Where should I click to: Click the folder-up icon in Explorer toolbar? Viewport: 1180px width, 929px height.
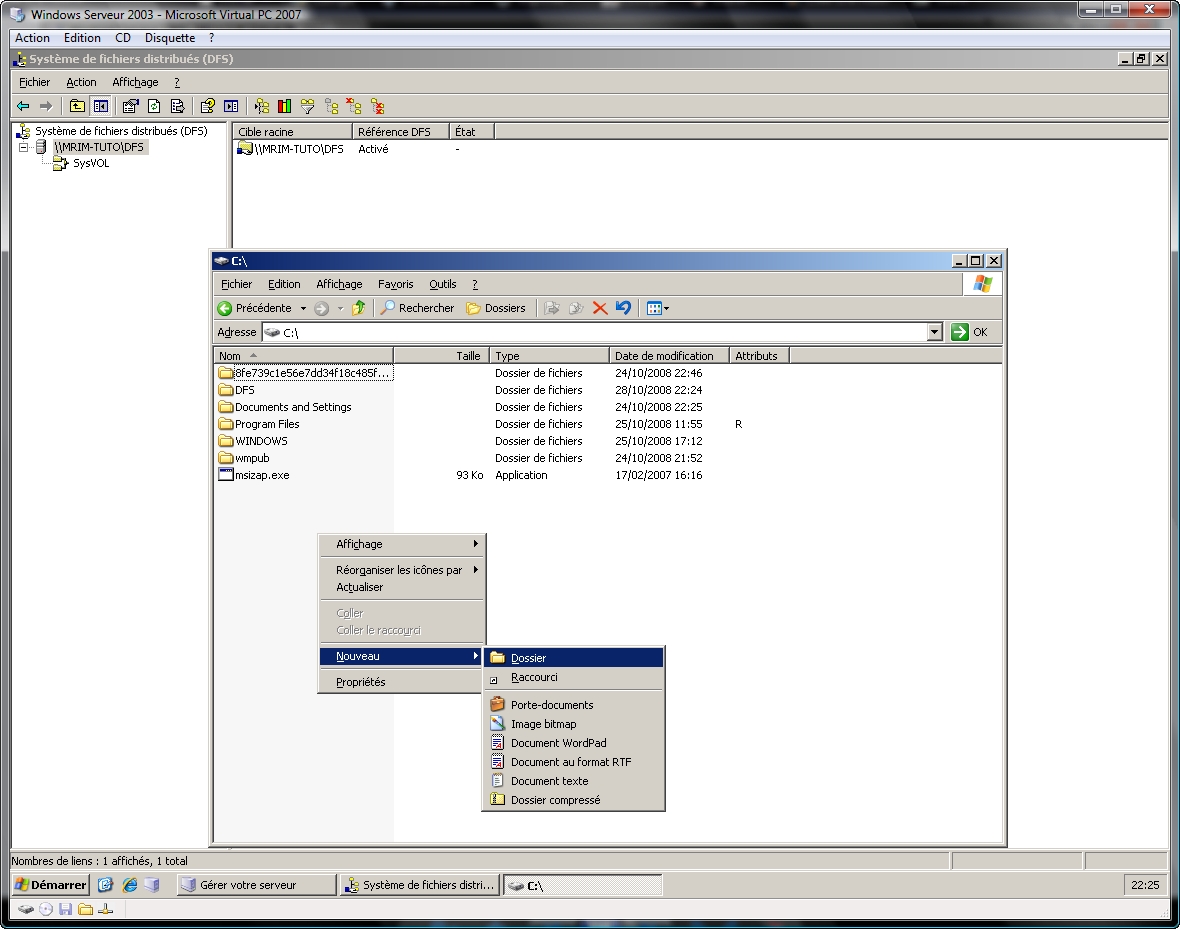coord(359,308)
